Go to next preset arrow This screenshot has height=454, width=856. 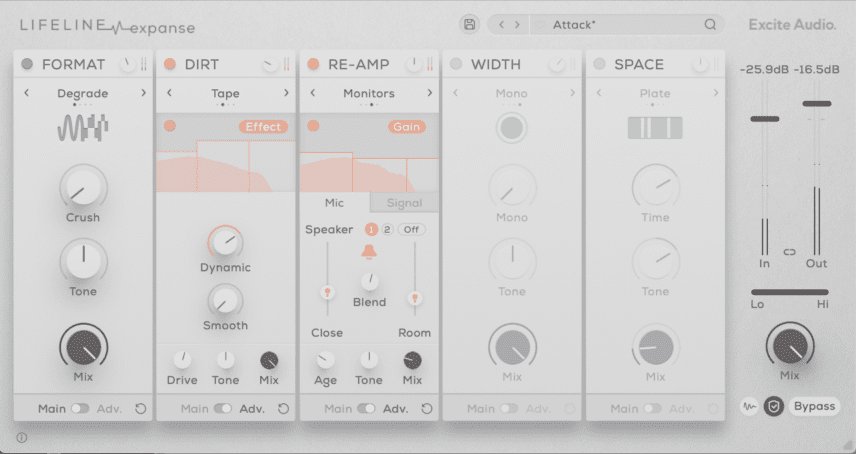(x=517, y=25)
